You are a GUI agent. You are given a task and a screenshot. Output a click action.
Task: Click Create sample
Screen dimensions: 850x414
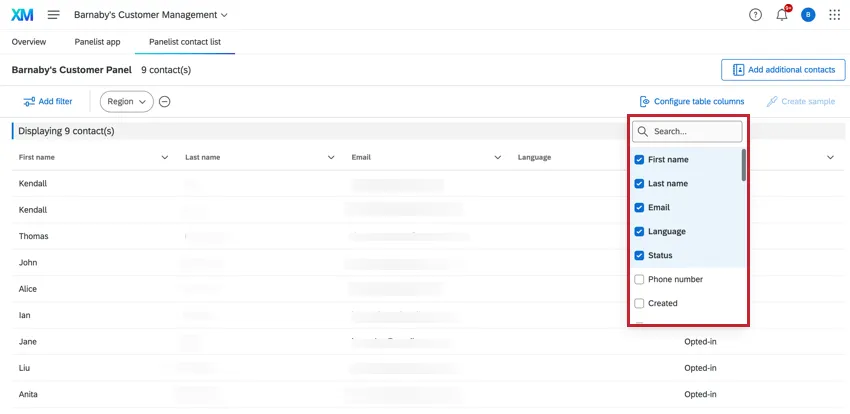coord(801,101)
